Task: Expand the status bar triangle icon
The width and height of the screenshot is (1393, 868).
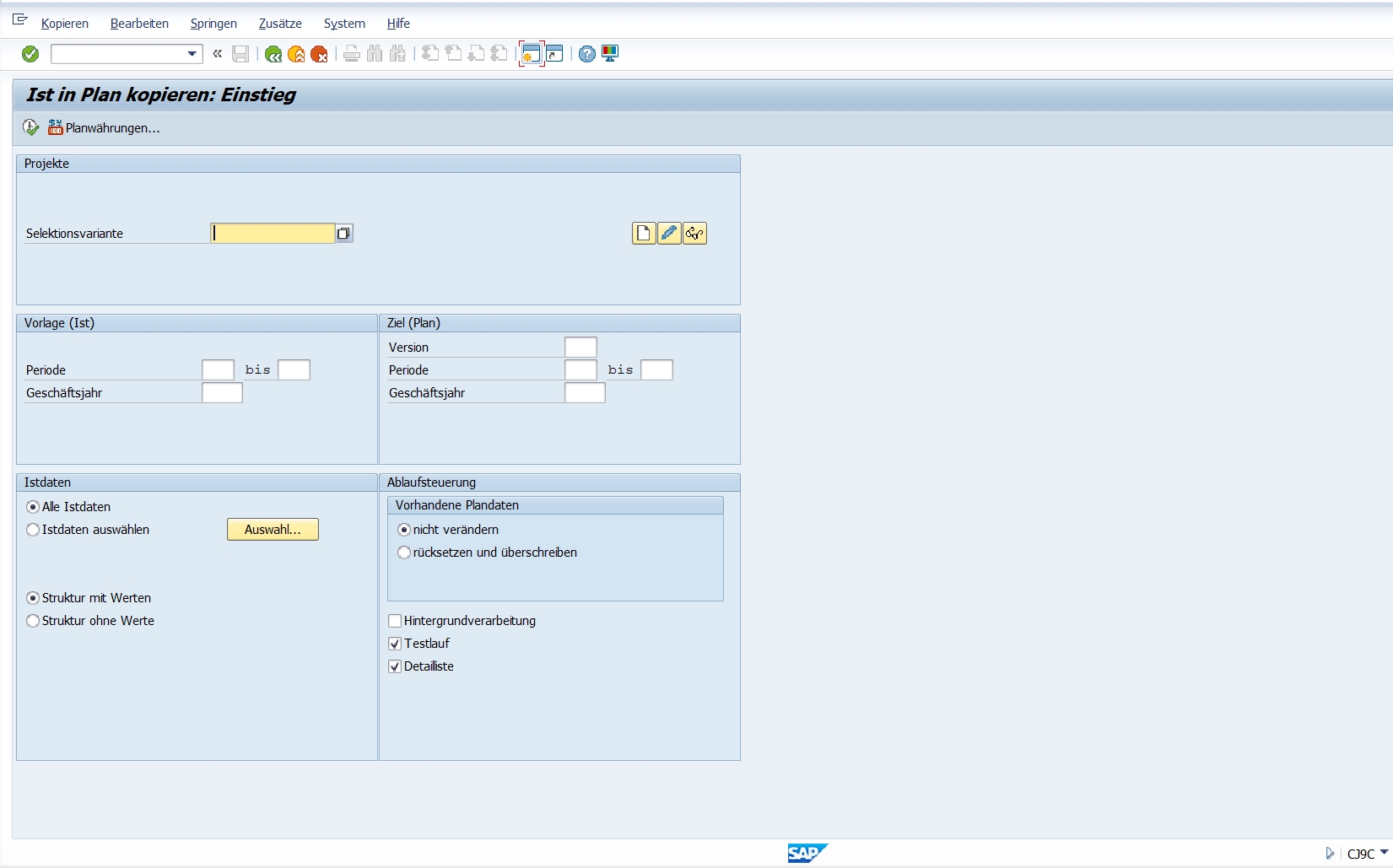Action: 1330,854
